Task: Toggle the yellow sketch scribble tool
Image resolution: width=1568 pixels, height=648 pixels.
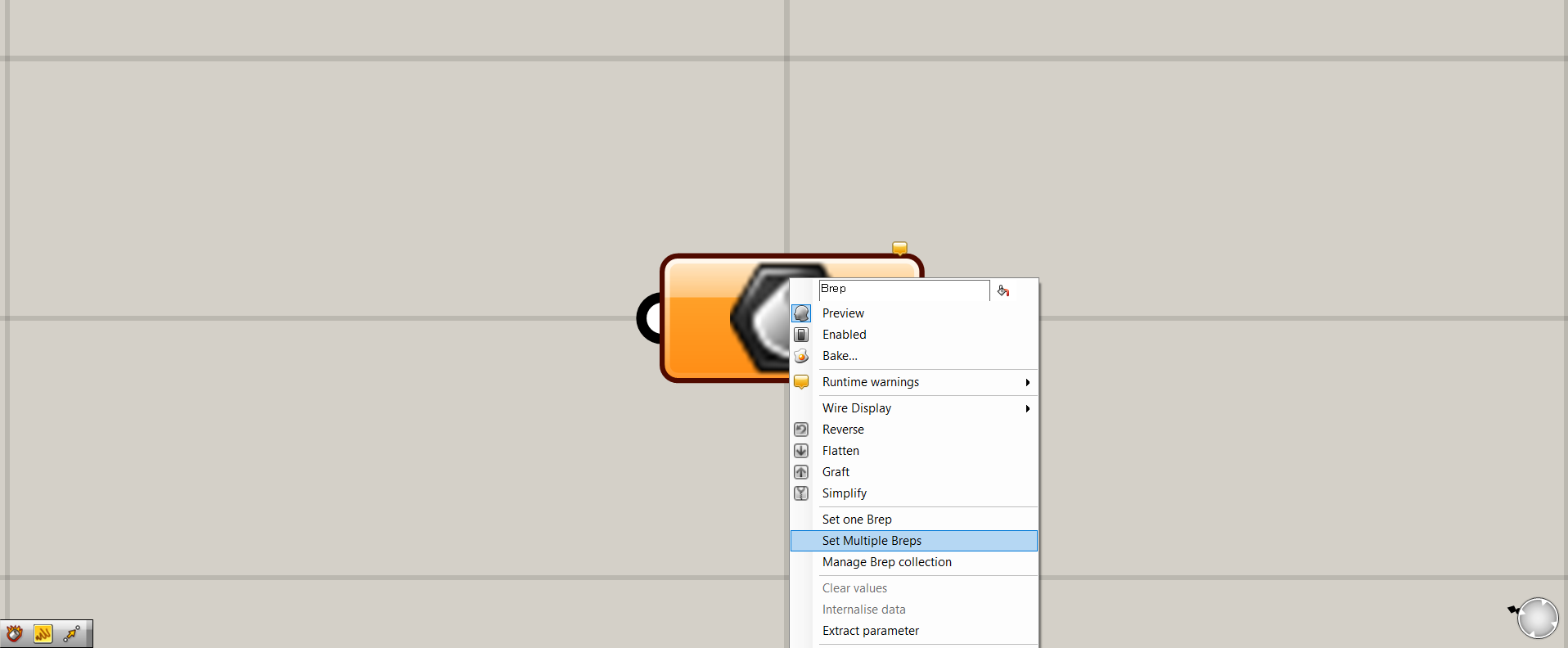Action: coord(43,633)
